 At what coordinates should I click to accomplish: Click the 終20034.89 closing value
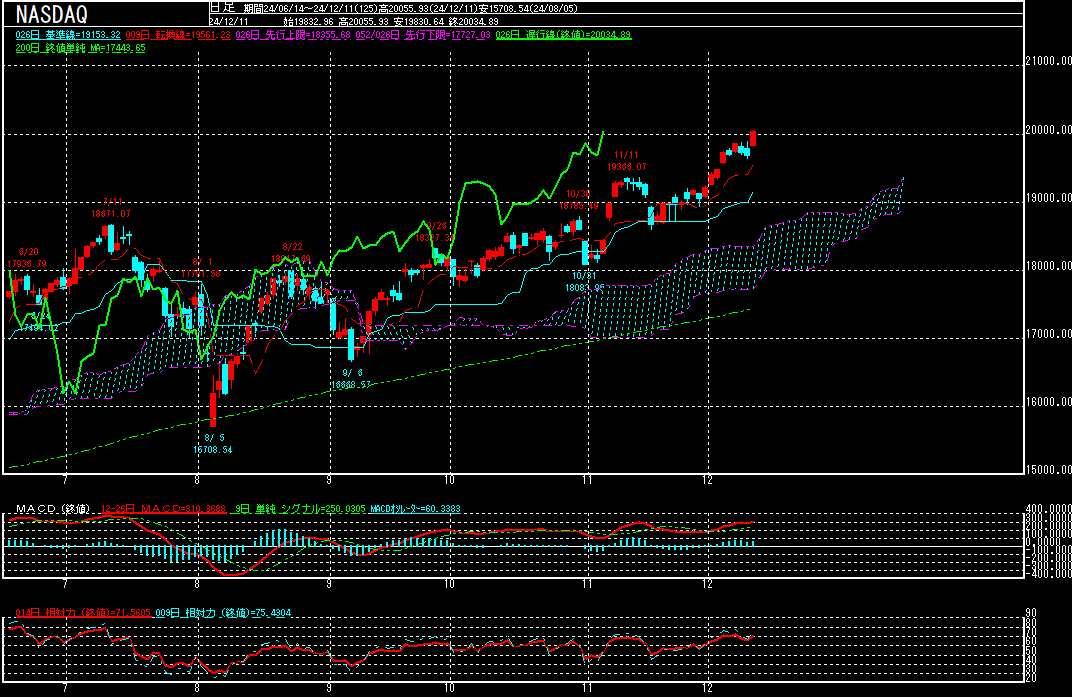pyautogui.click(x=473, y=22)
